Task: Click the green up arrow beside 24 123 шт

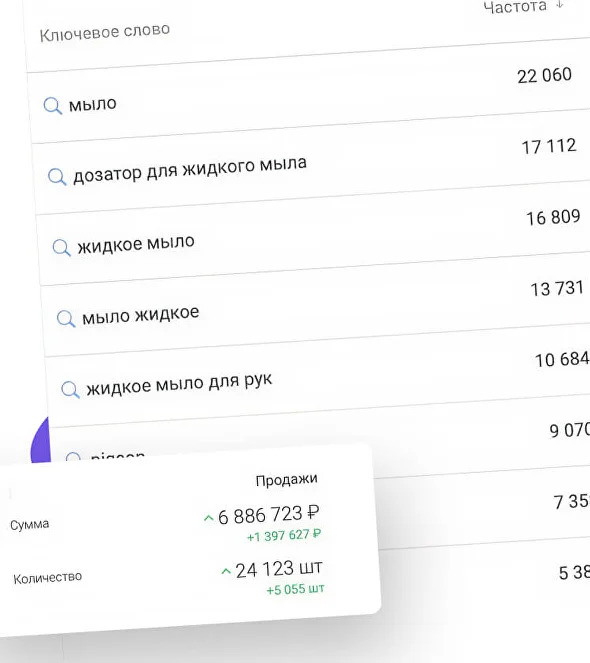Action: click(x=226, y=572)
